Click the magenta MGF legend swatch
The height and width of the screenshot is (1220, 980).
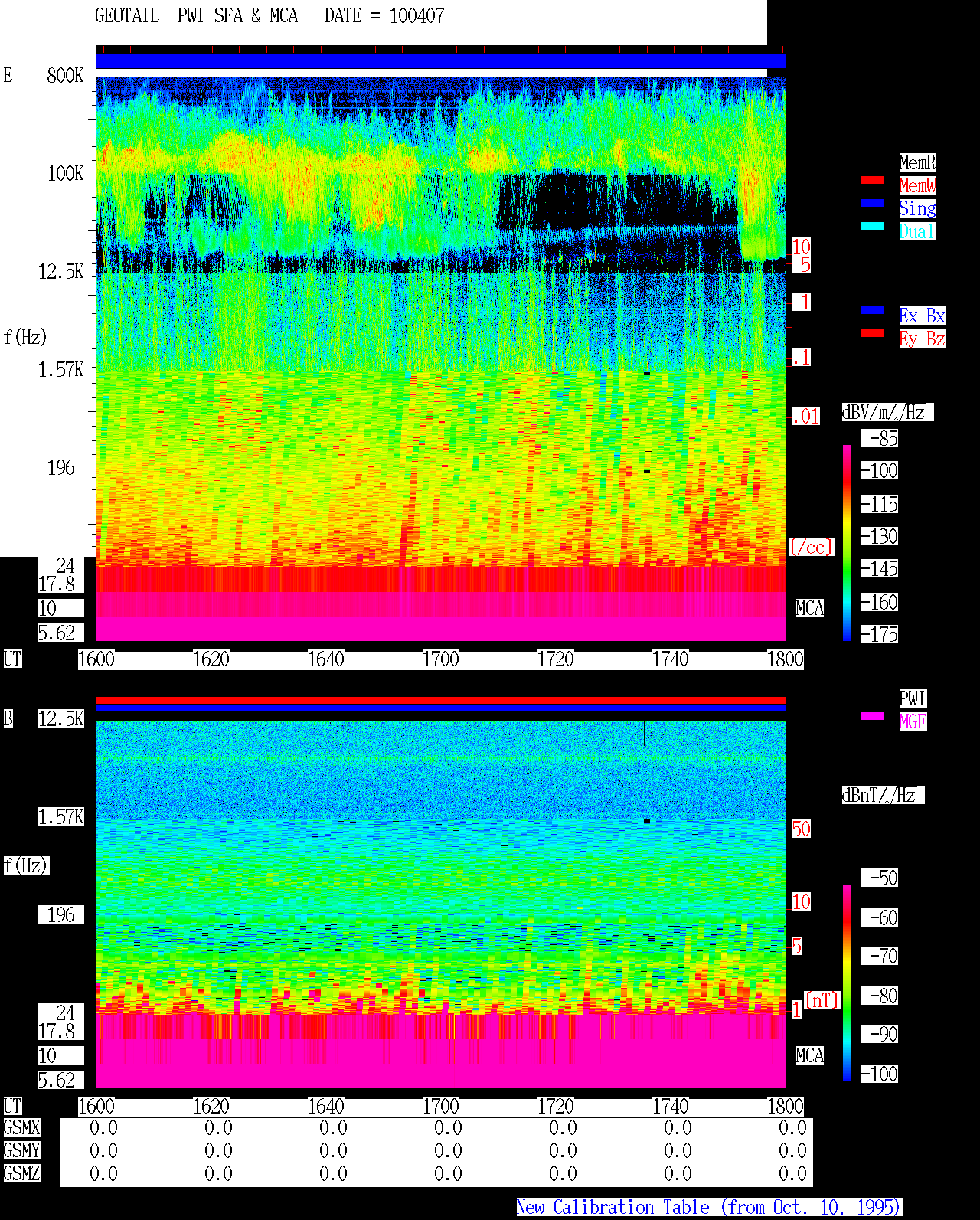(873, 716)
